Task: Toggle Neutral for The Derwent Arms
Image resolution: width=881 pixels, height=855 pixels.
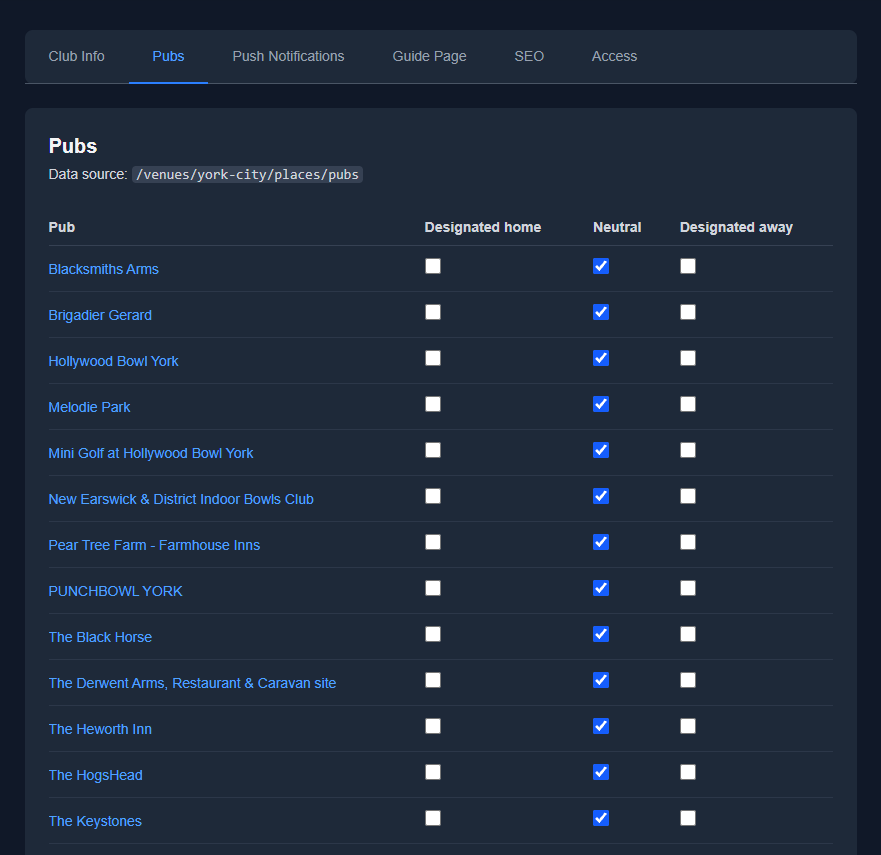Action: 601,681
